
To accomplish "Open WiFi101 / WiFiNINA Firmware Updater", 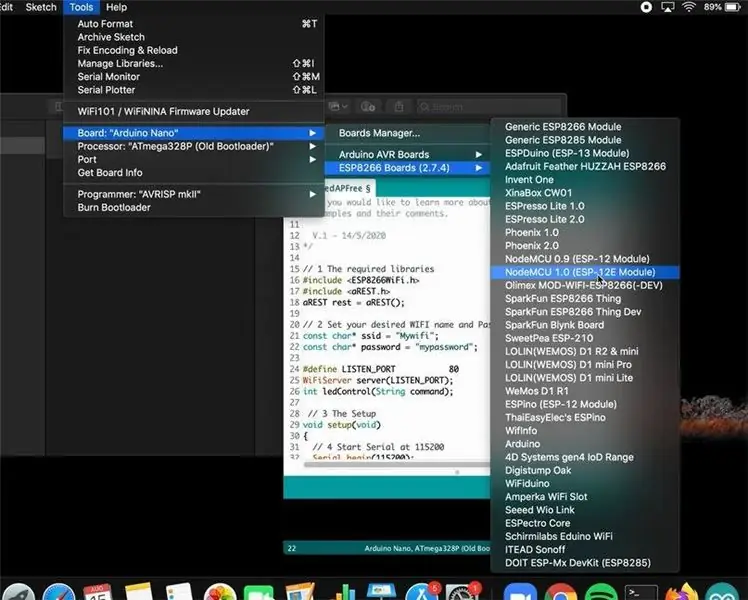I will [x=194, y=111].
